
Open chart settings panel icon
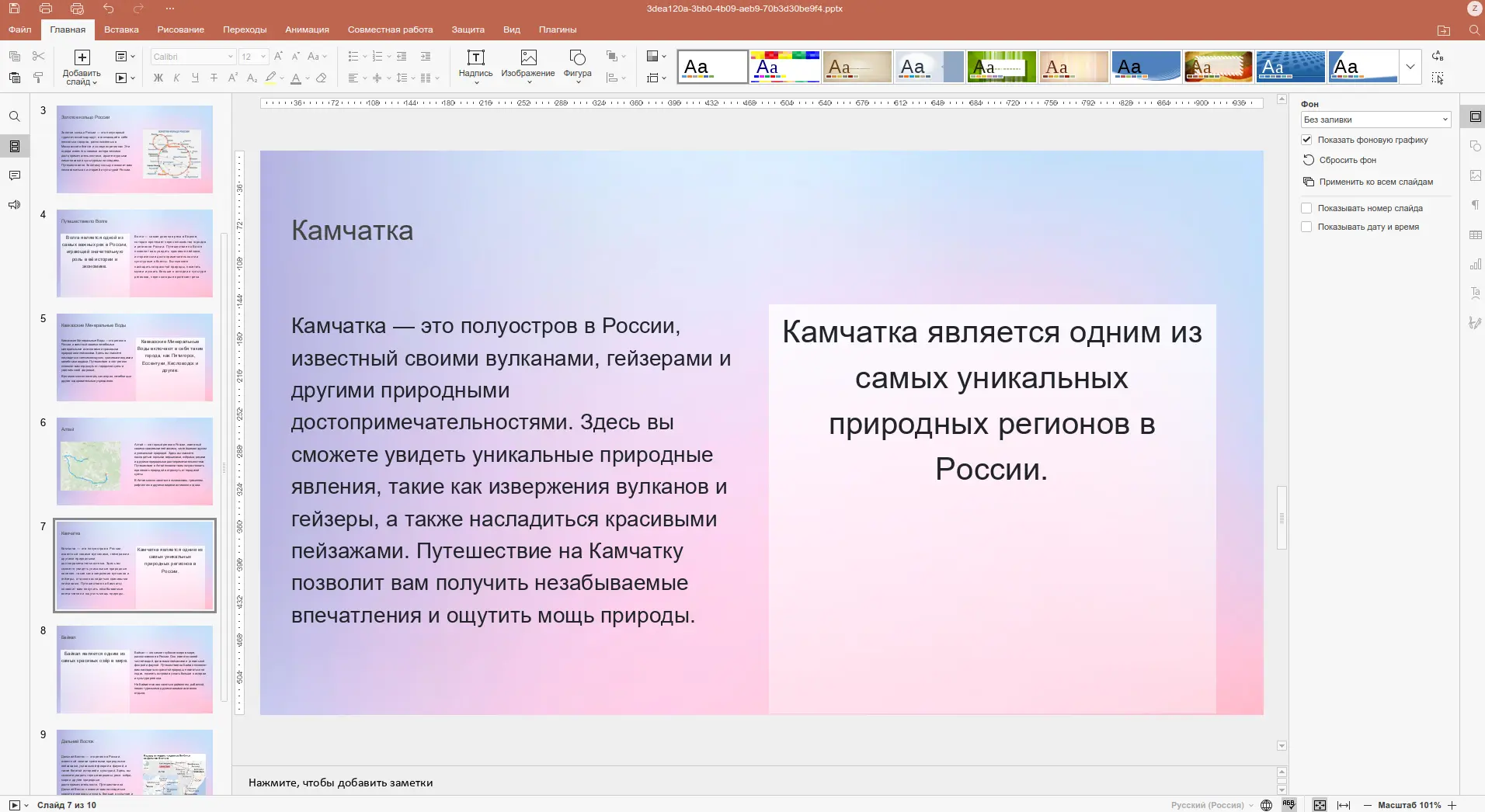point(1474,264)
